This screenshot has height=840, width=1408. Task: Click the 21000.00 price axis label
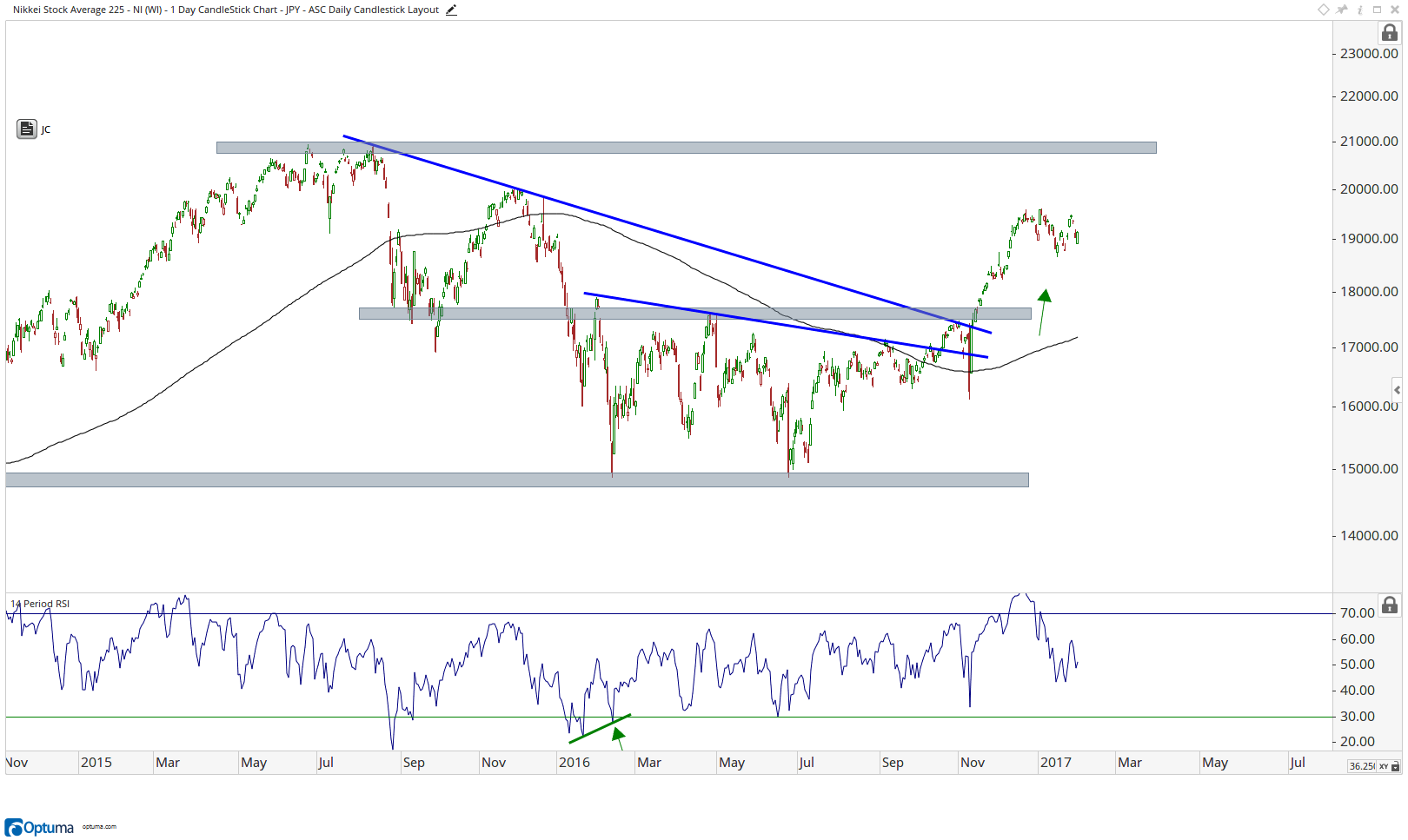pos(1369,141)
